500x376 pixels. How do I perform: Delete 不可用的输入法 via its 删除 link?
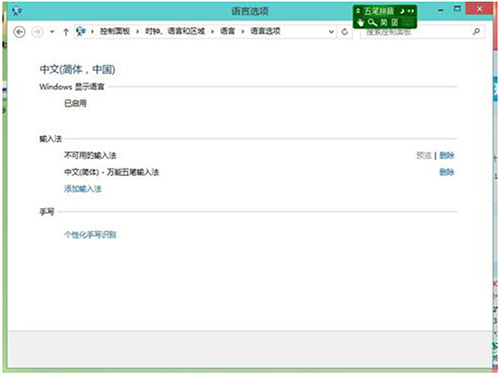point(447,155)
